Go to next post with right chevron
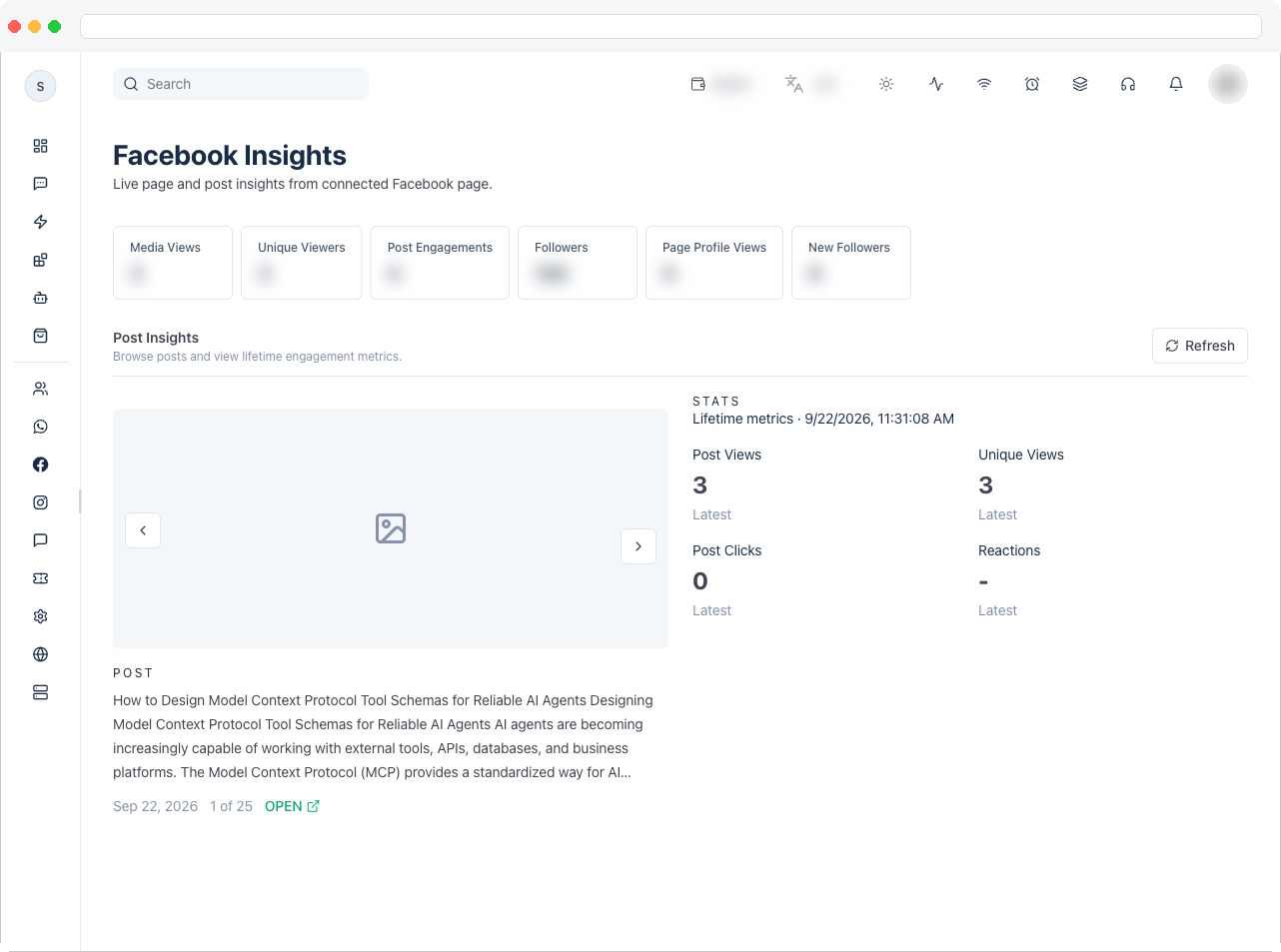The width and height of the screenshot is (1281, 952). [639, 546]
